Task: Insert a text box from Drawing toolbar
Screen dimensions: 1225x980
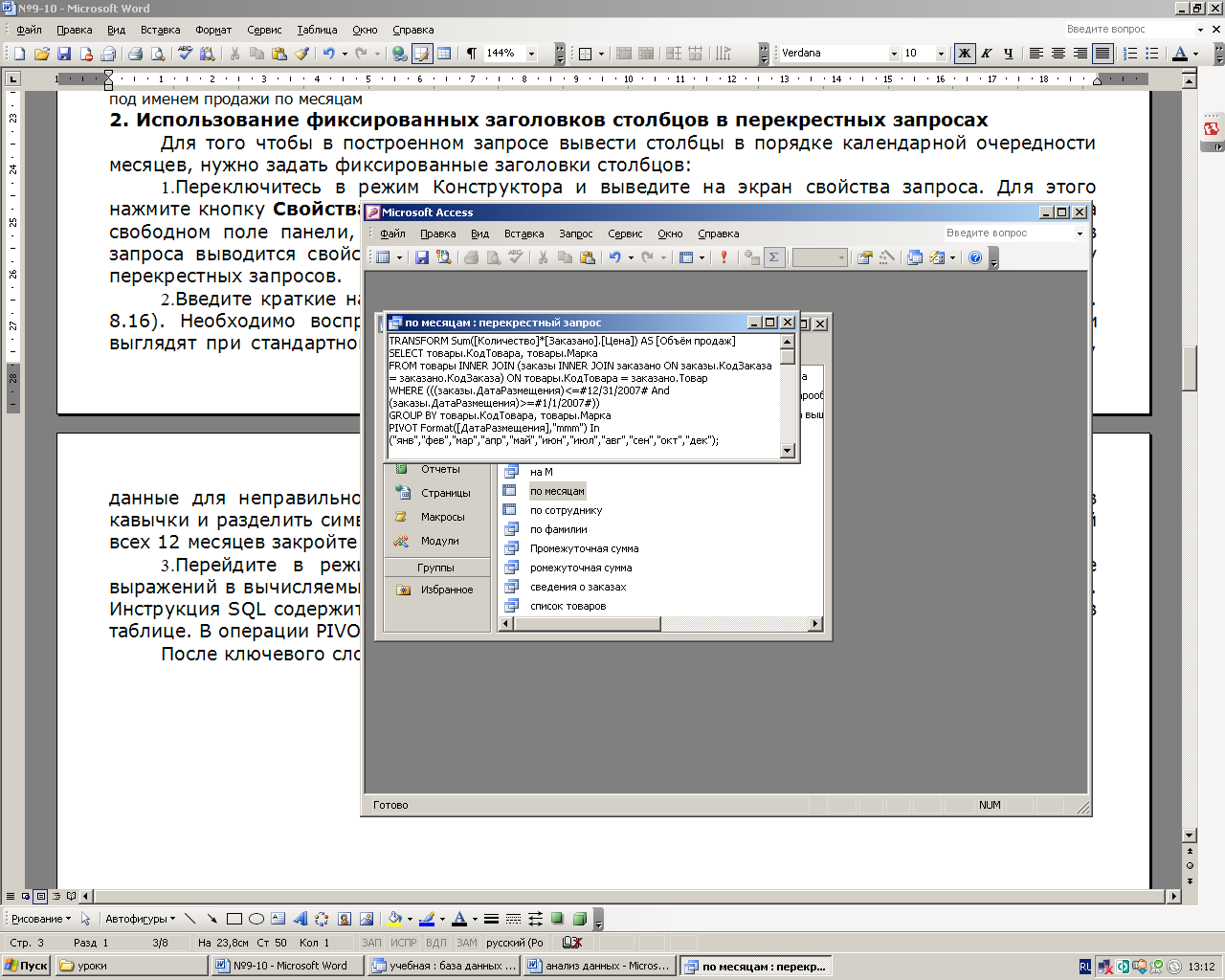Action: pos(278,919)
